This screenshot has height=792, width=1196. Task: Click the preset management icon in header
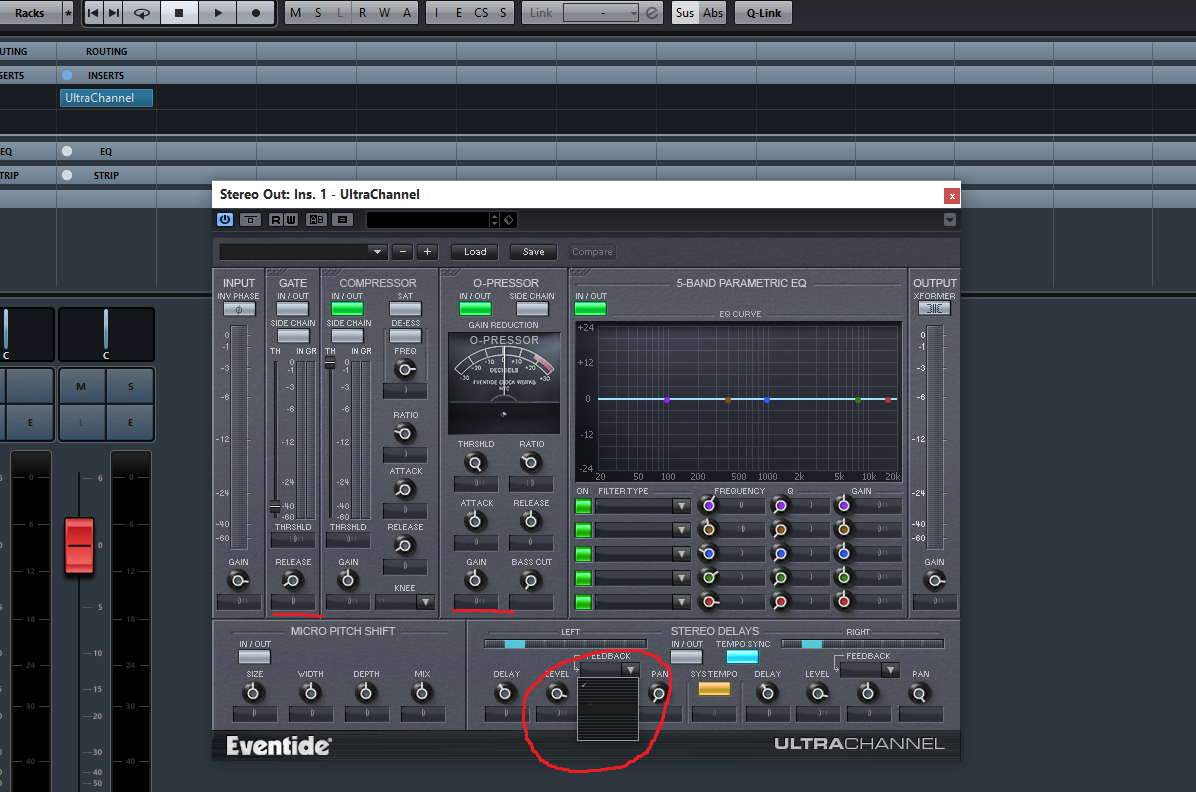pyautogui.click(x=342, y=220)
